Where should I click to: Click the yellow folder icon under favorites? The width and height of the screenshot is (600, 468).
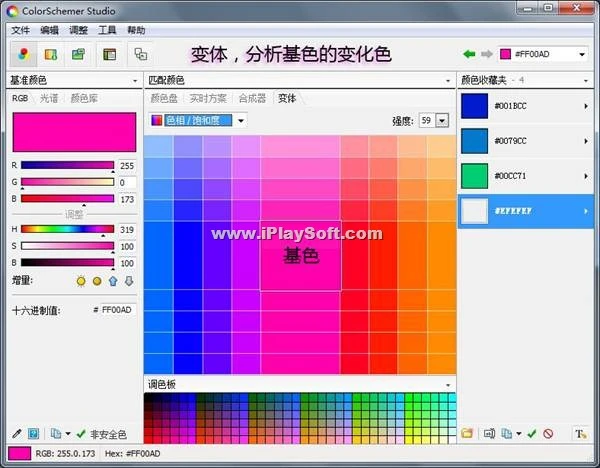coord(467,434)
